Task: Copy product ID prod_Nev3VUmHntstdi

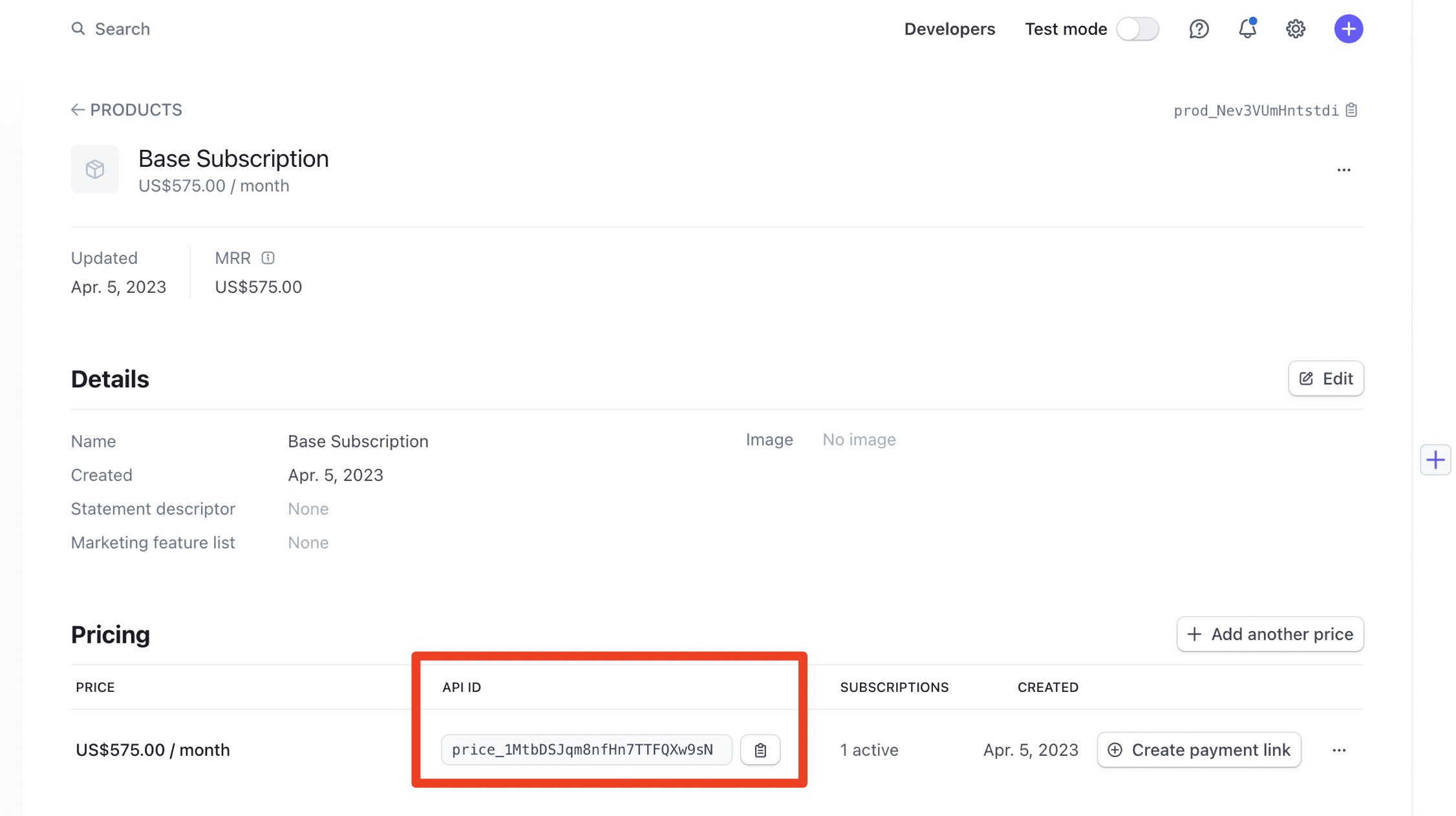Action: pyautogui.click(x=1352, y=111)
